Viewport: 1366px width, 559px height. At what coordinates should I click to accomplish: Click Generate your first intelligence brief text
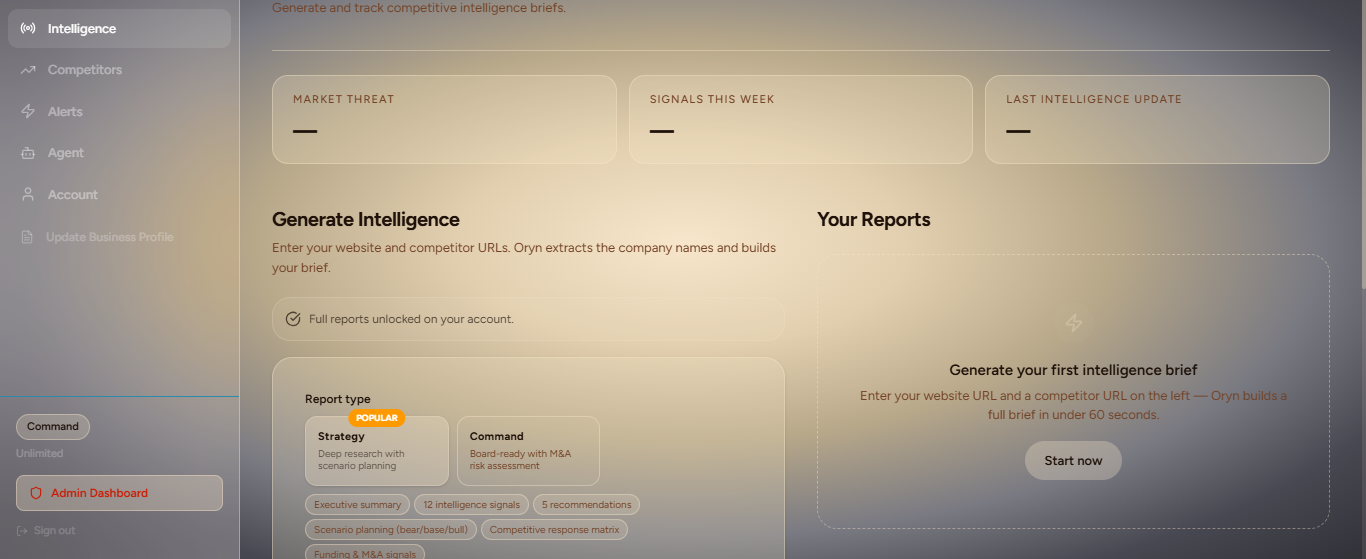1073,370
